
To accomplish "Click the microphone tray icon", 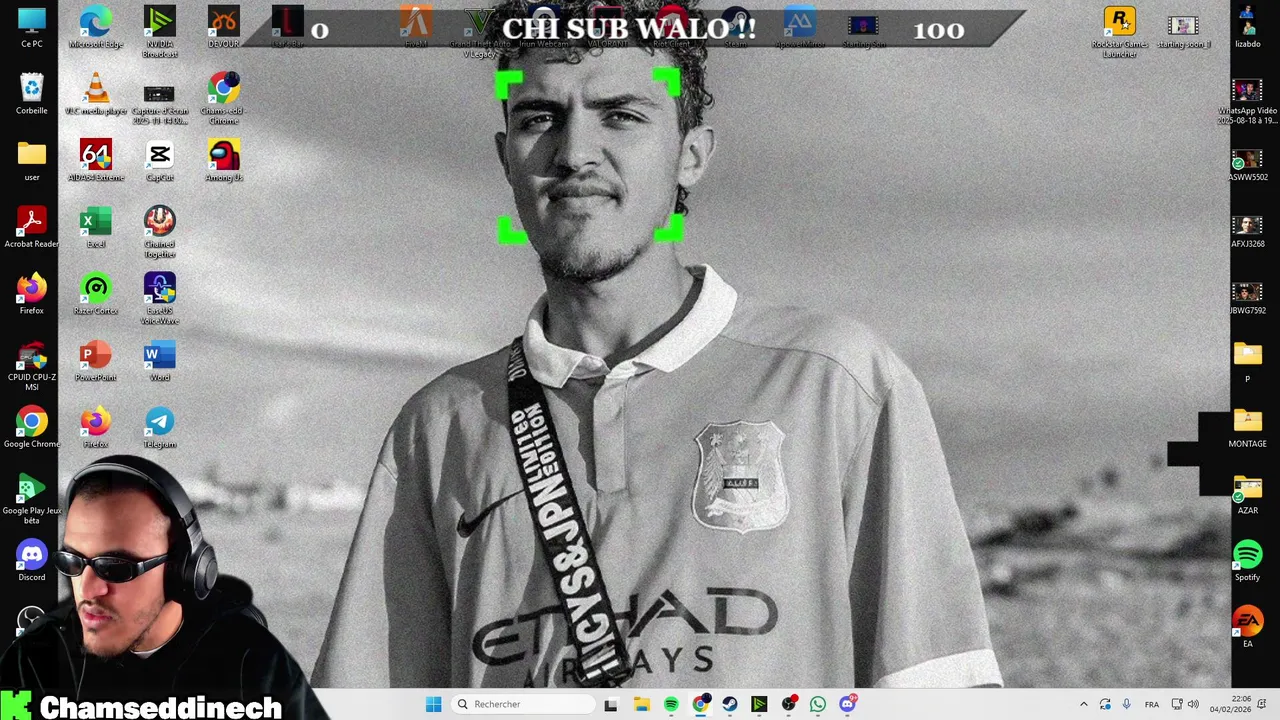I will 1126,704.
